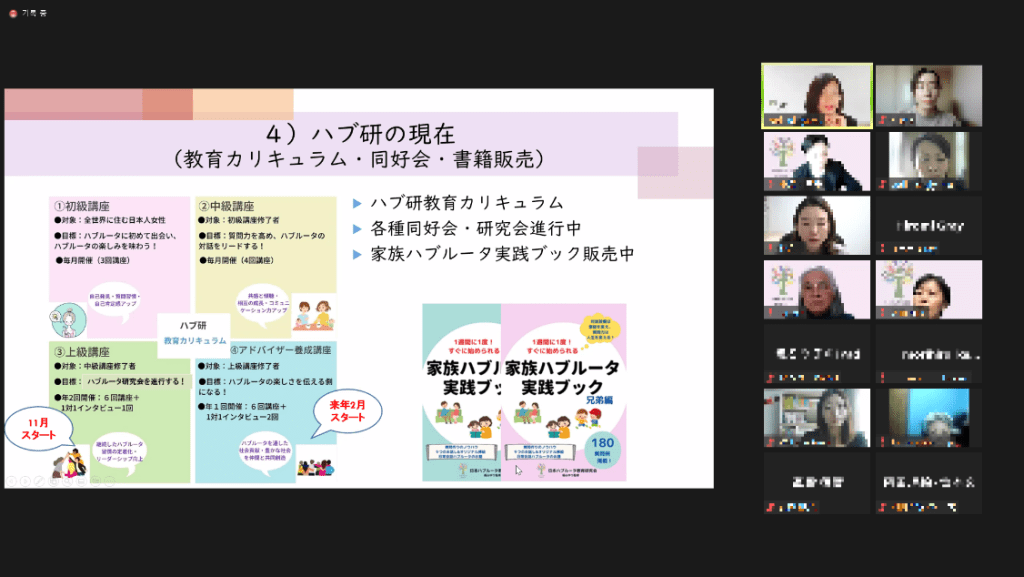Click the muted mic icon on the naorihiro tile
This screenshot has width=1024, height=577.
click(x=882, y=378)
